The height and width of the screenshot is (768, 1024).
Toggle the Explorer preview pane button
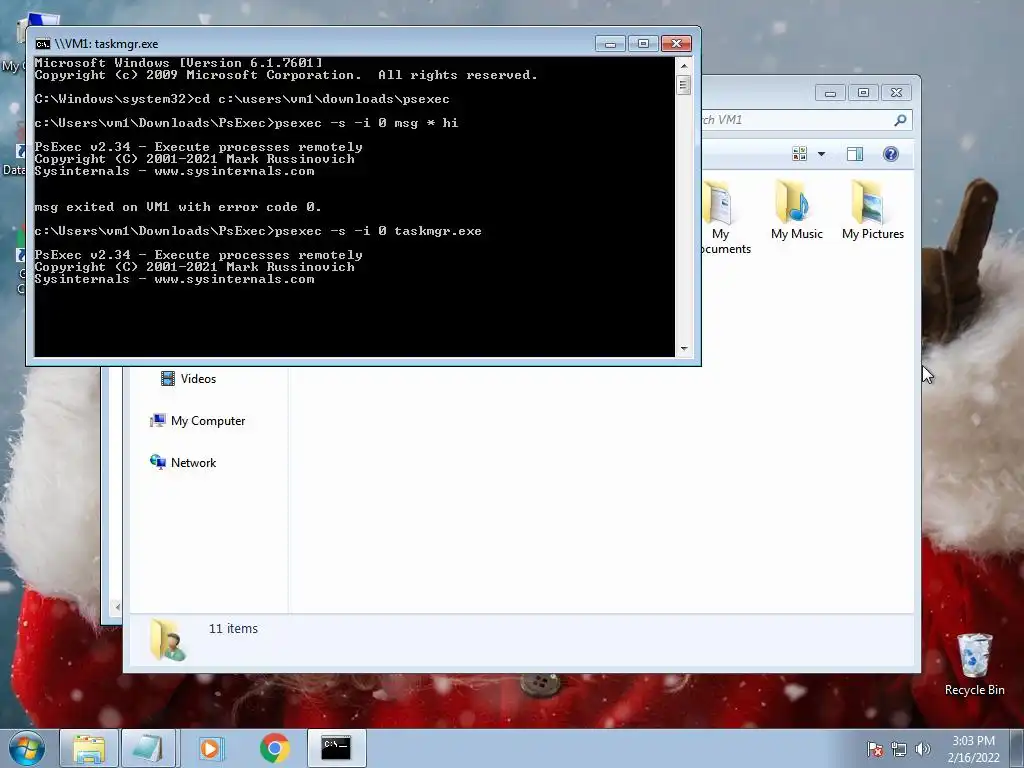click(854, 154)
